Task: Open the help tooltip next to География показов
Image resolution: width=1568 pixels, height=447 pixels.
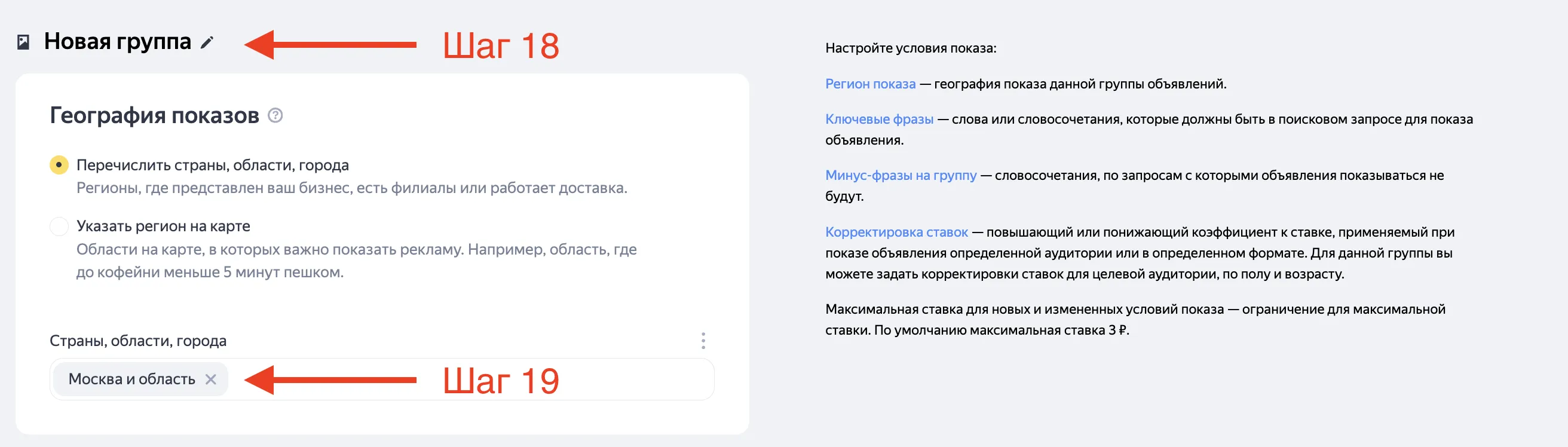Action: pos(277,116)
